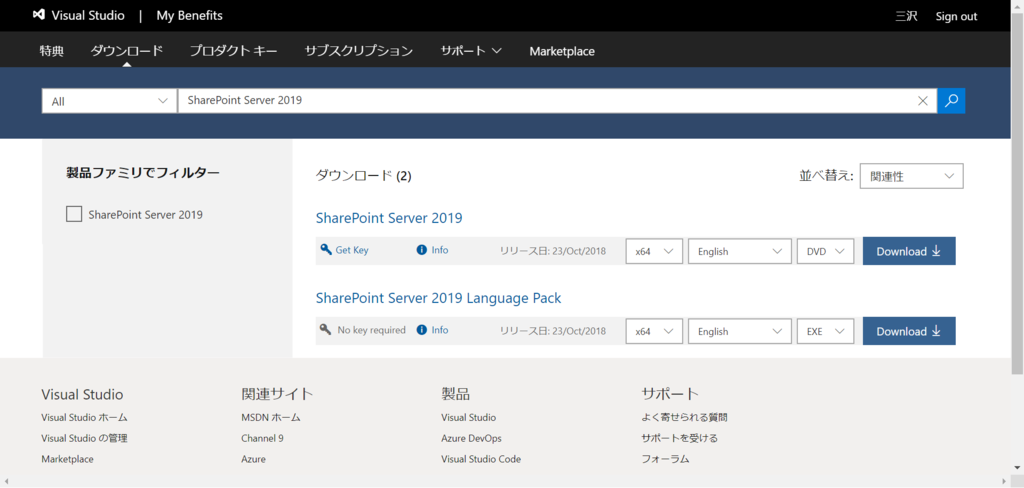This screenshot has width=1024, height=488.
Task: Open the ダウンロード tab
Action: coord(127,51)
